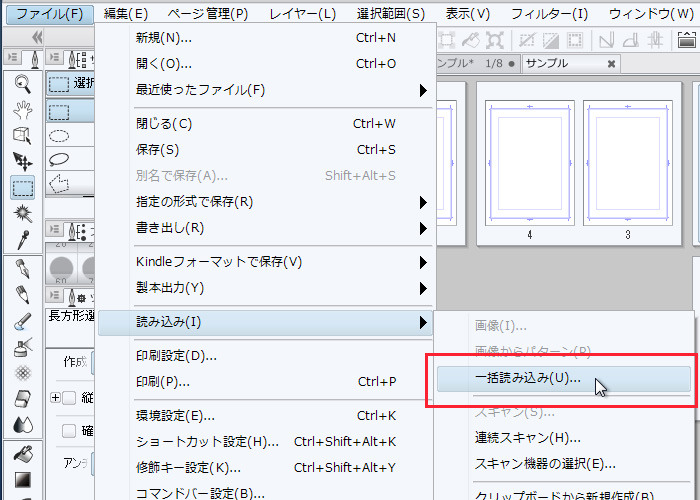Open the フィルター menu
This screenshot has height=500, width=700.
pos(549,14)
